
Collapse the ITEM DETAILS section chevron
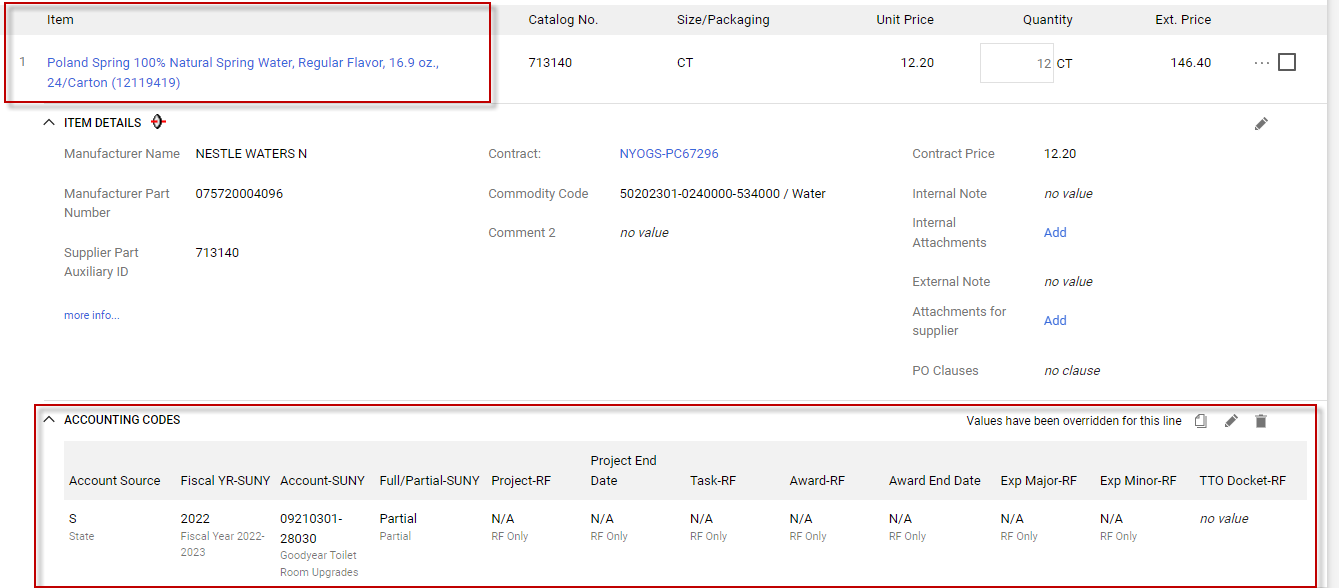click(x=49, y=123)
